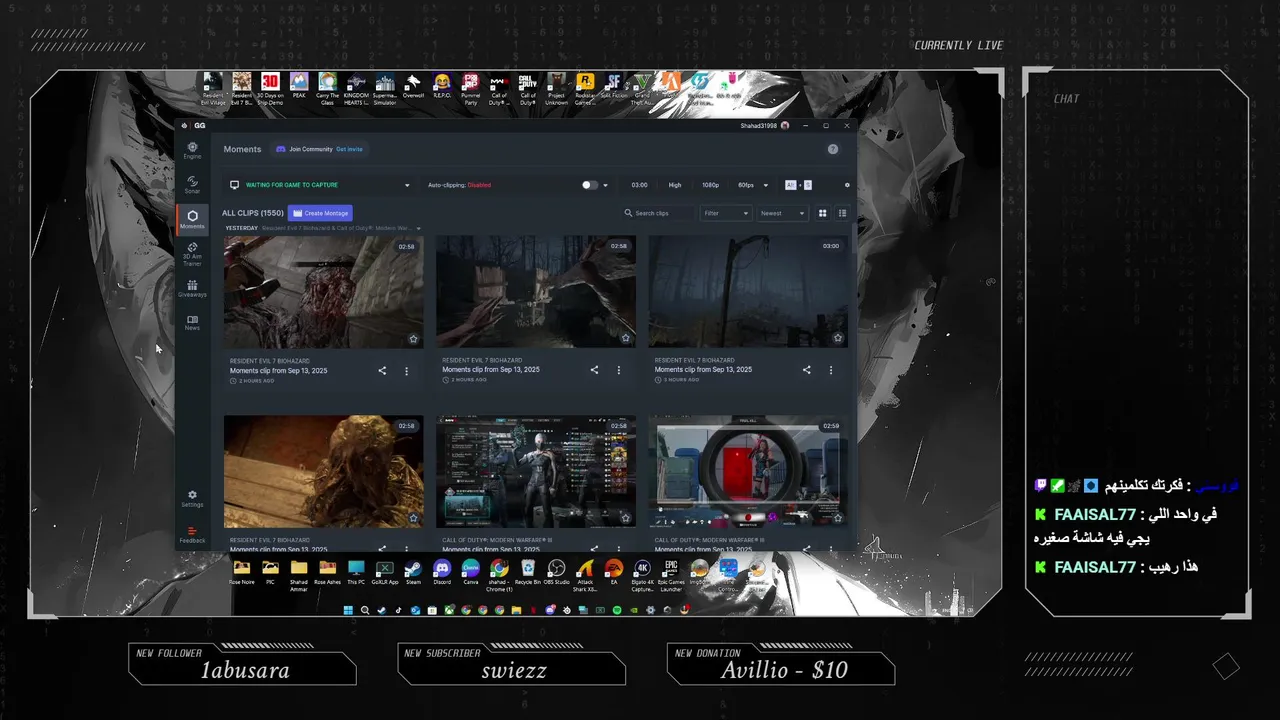
Task: Open Canva desktop shortcut
Action: [470, 572]
